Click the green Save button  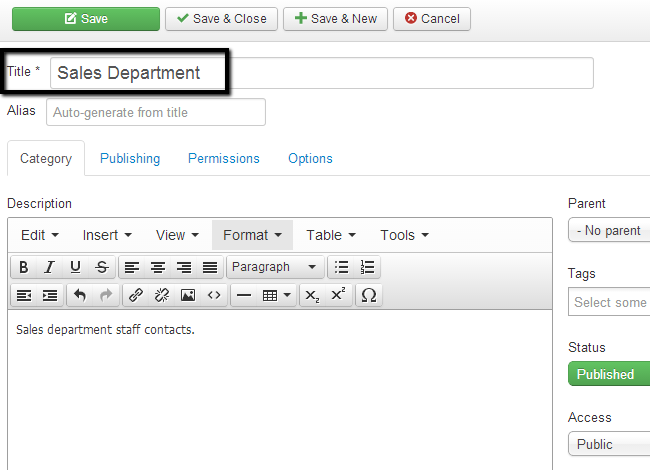(85, 19)
